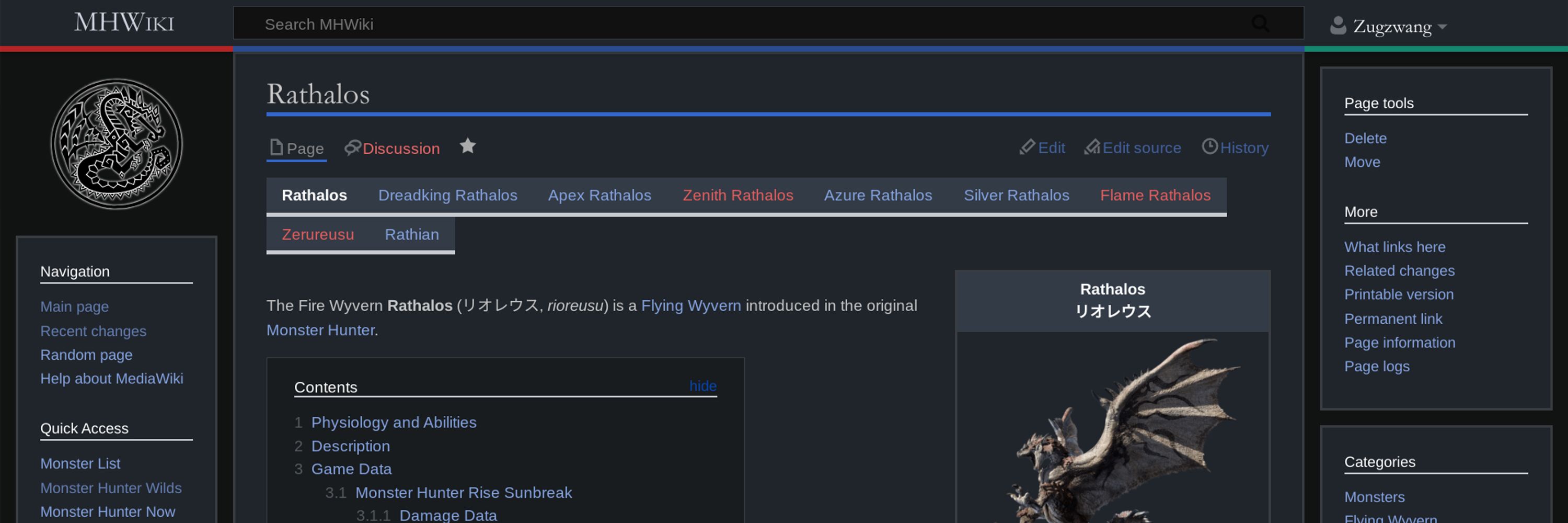
Task: Open Page logs
Action: 1377,367
